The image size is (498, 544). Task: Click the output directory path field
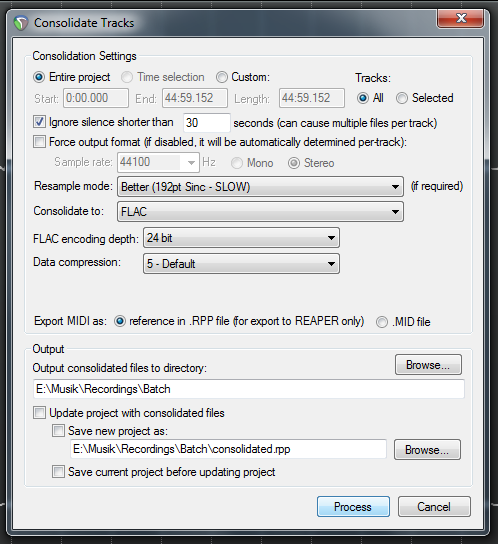click(x=249, y=389)
